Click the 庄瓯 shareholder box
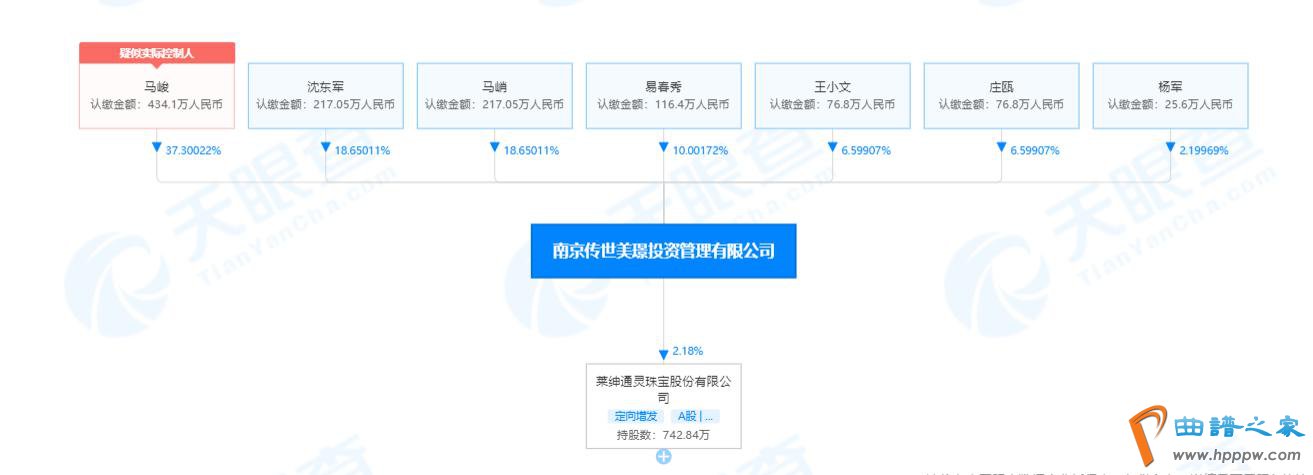 click(x=1001, y=96)
